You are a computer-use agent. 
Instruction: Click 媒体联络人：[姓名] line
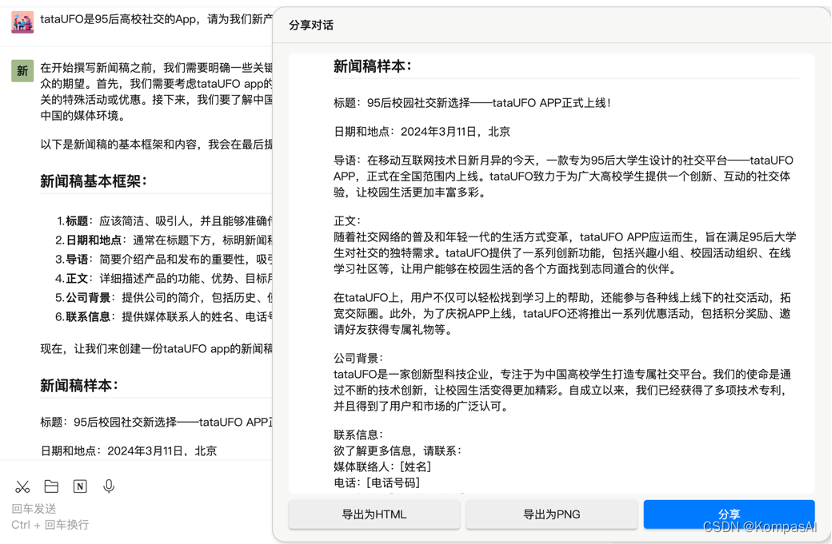click(x=382, y=467)
